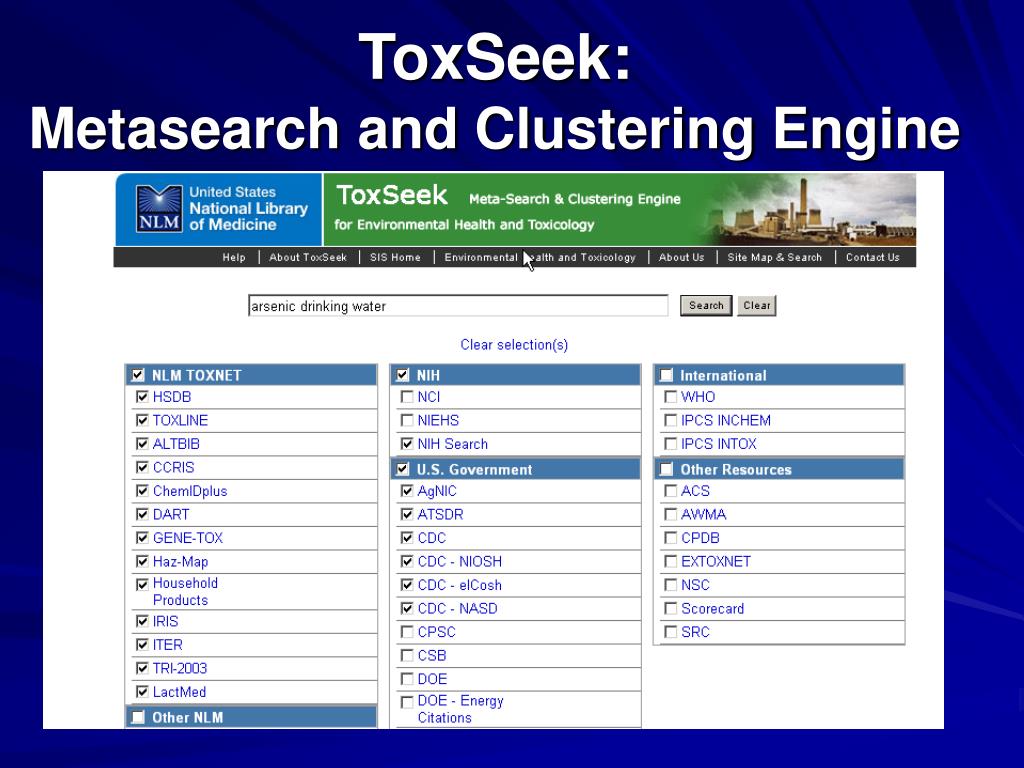Screen dimensions: 1024x768
Task: Check the SRC checkbox
Action: tap(670, 632)
